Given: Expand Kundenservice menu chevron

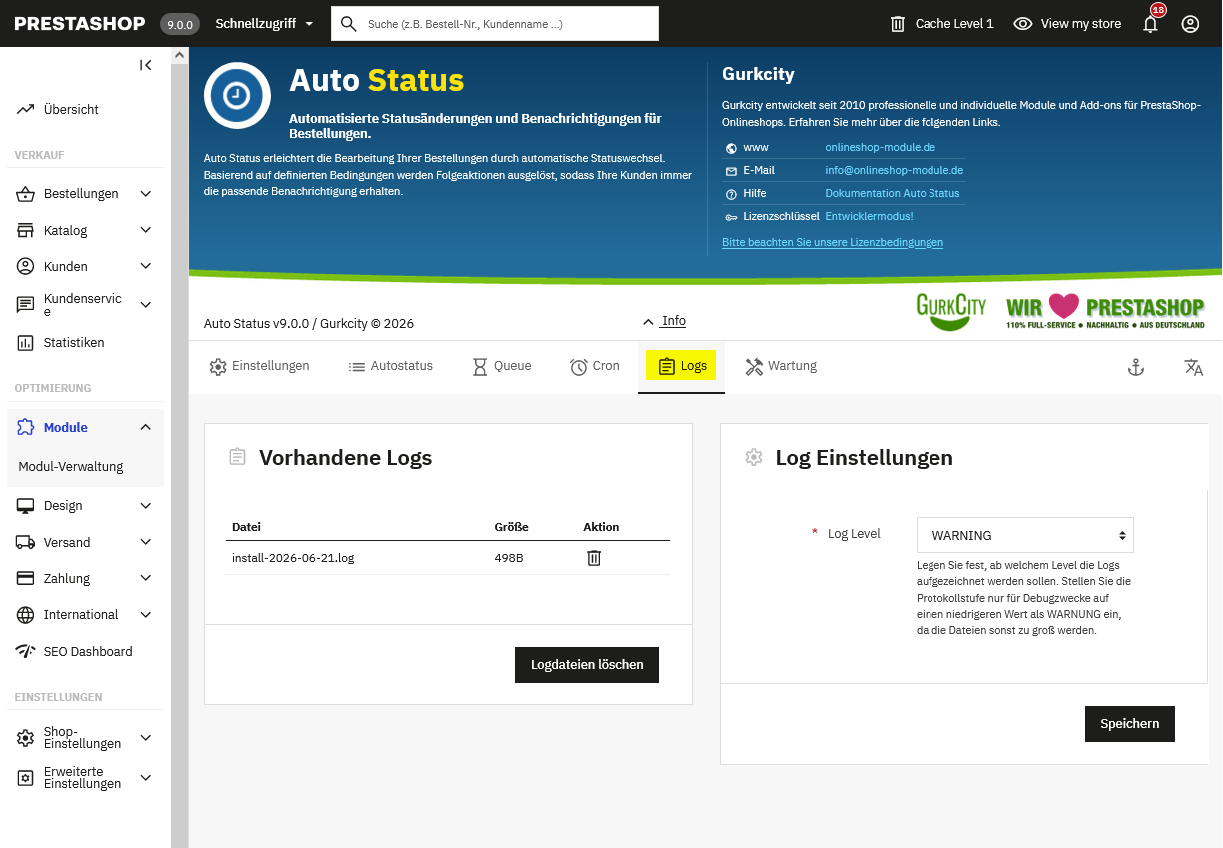Looking at the screenshot, I should (x=146, y=305).
